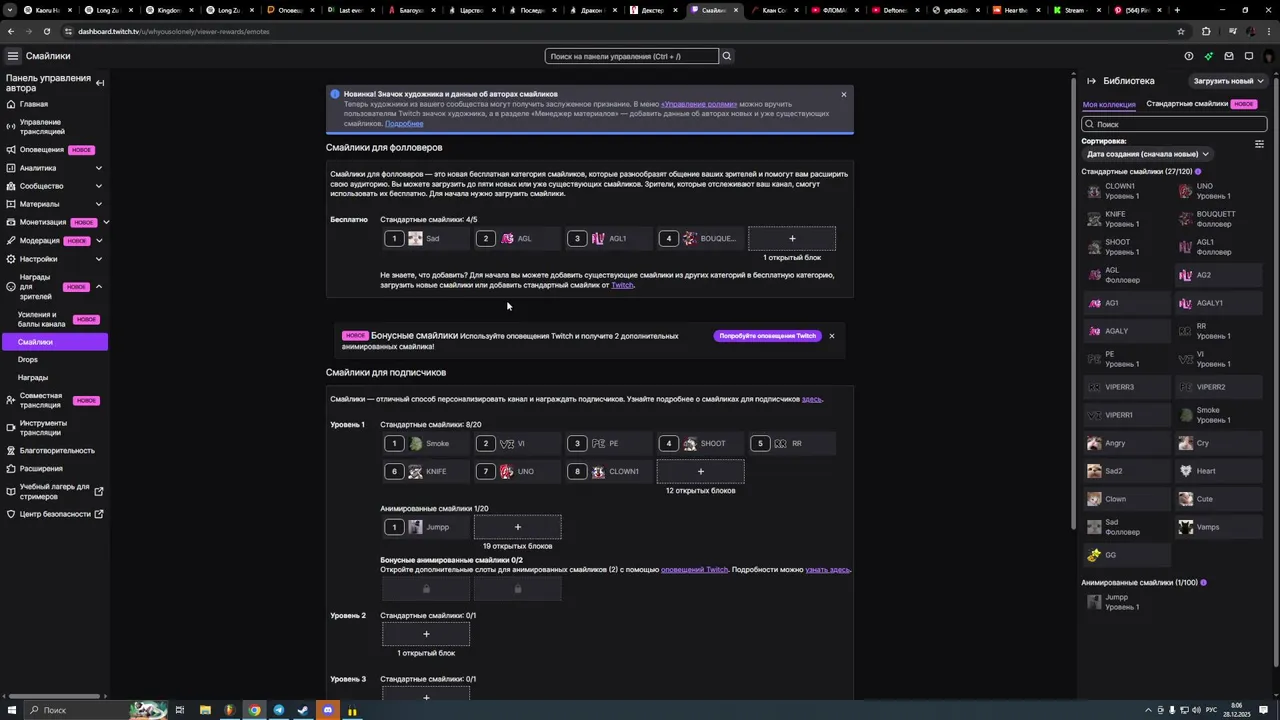Open the hamburger menu beside Смайлики title

12,56
